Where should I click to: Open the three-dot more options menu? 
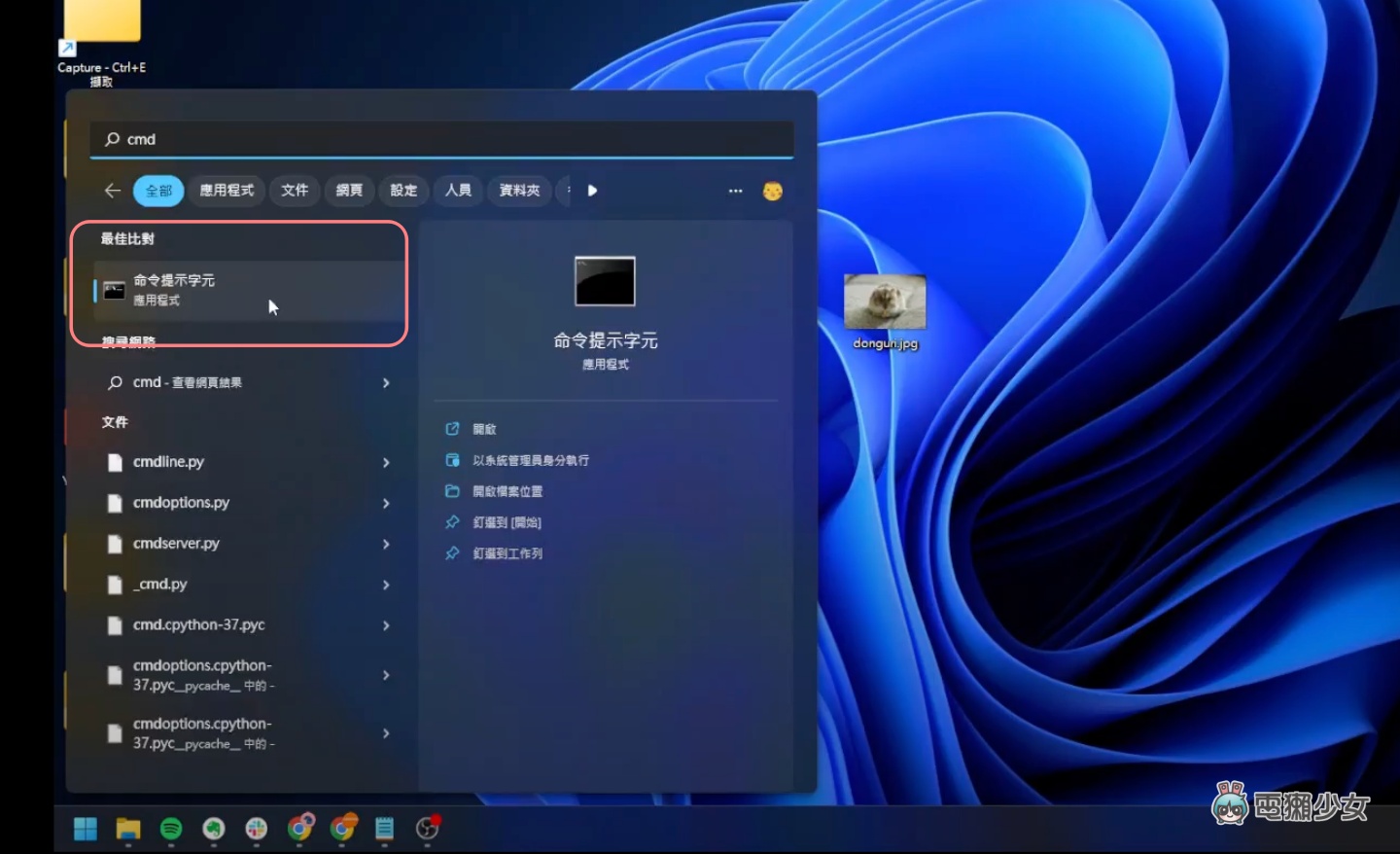click(736, 191)
